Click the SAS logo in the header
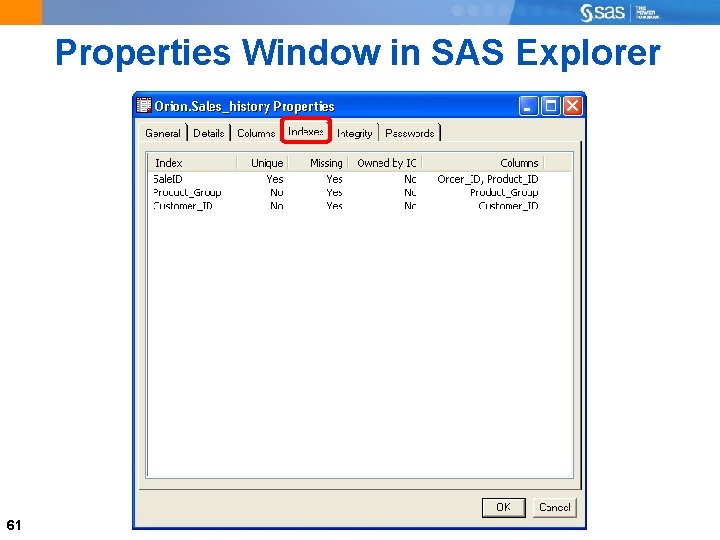 pyautogui.click(x=602, y=12)
